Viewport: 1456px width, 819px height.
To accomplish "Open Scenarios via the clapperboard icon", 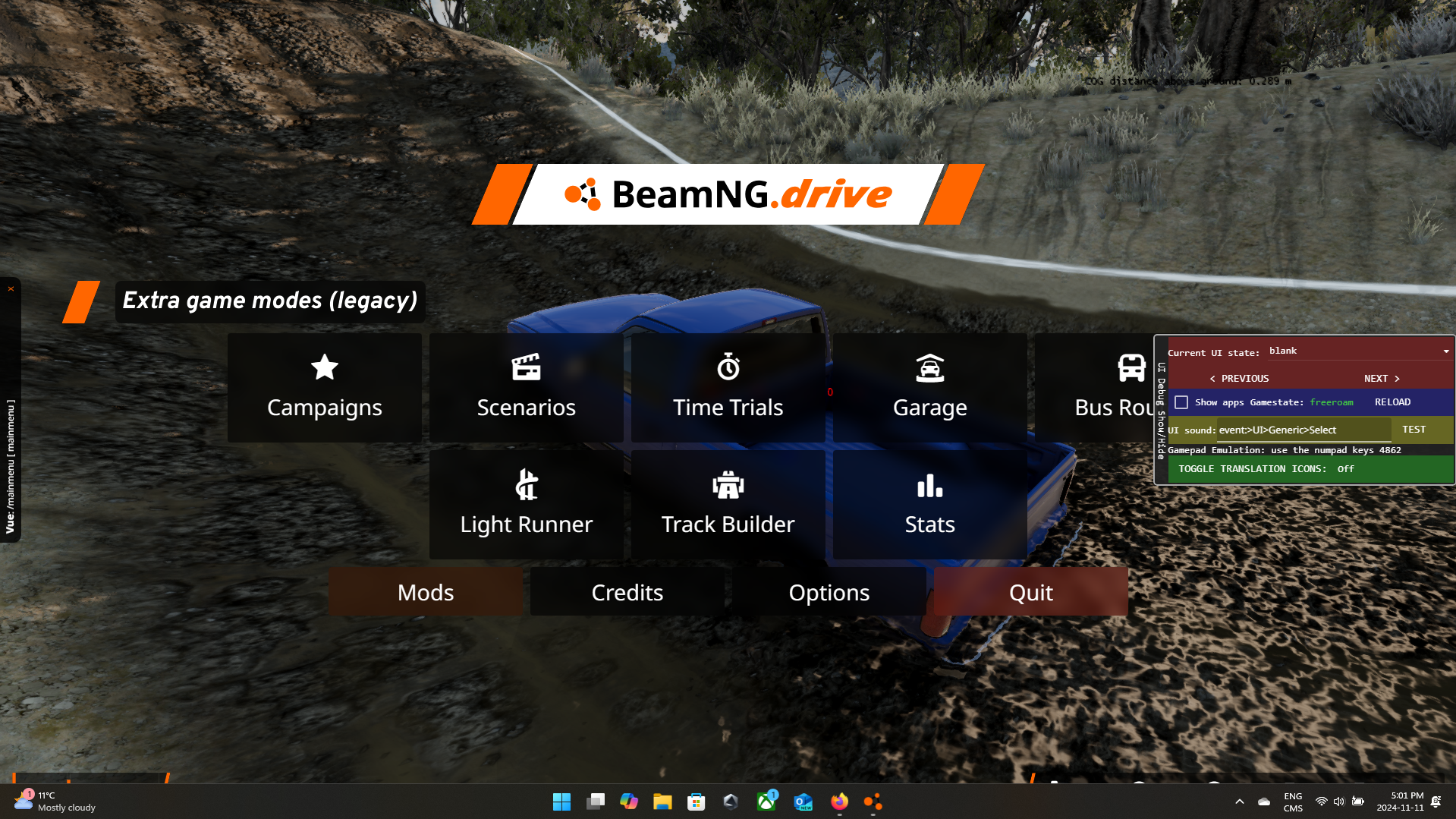I will pyautogui.click(x=526, y=367).
